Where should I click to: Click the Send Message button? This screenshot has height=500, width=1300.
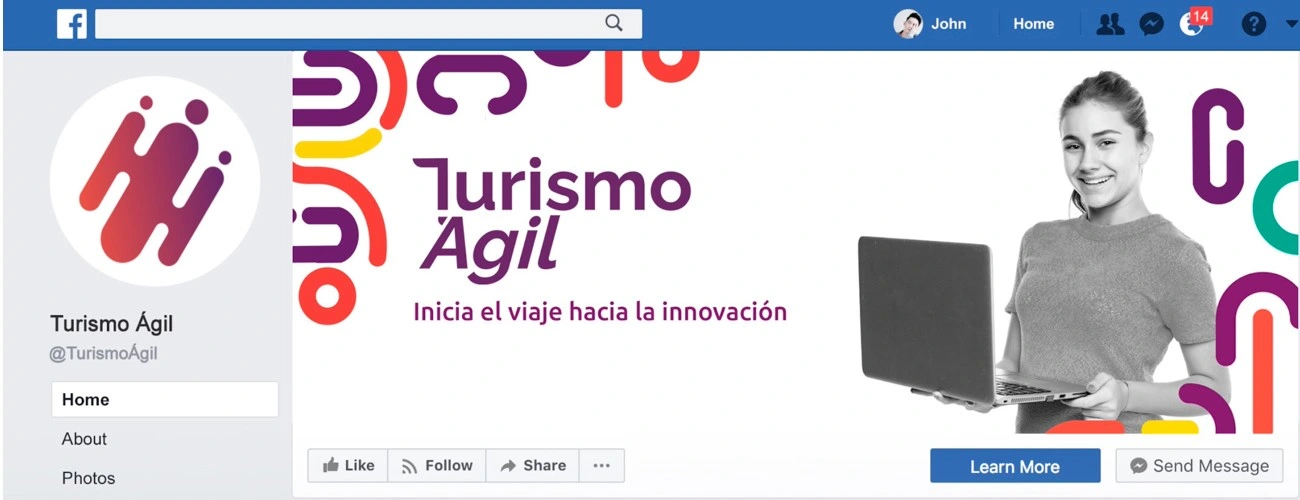(x=1200, y=466)
